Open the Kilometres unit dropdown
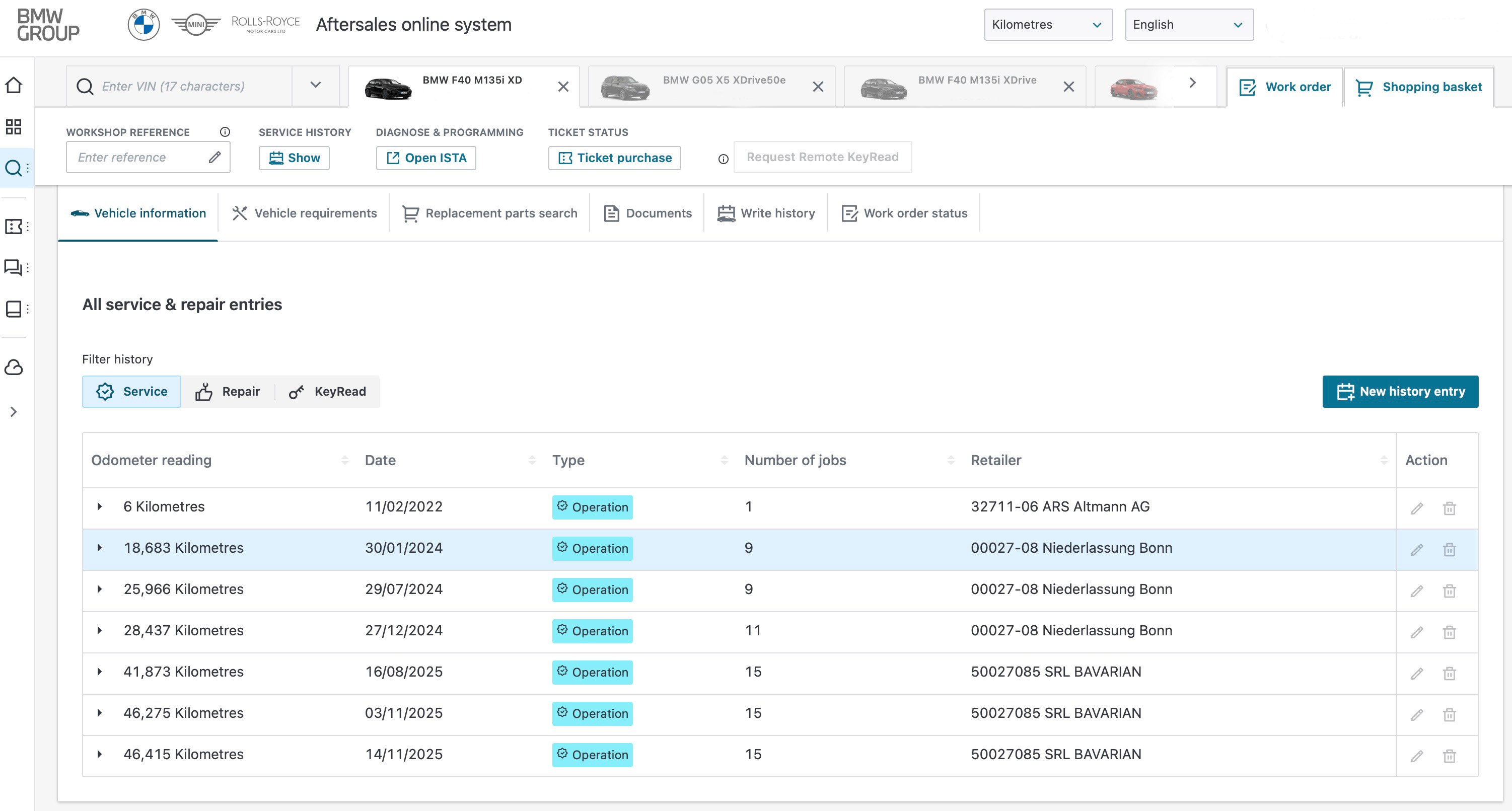The image size is (1512, 811). tap(1048, 25)
